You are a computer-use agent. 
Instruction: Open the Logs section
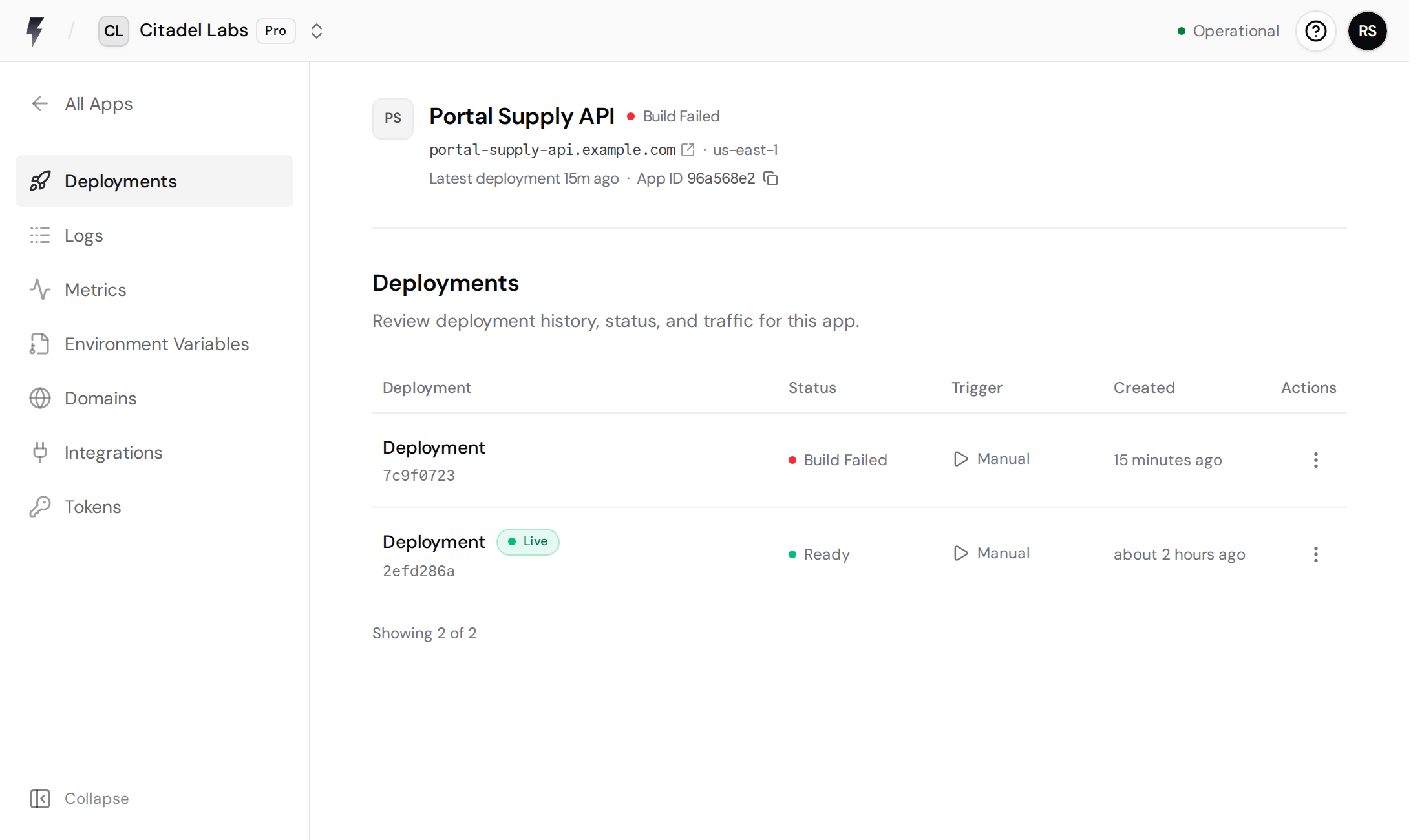click(x=154, y=235)
